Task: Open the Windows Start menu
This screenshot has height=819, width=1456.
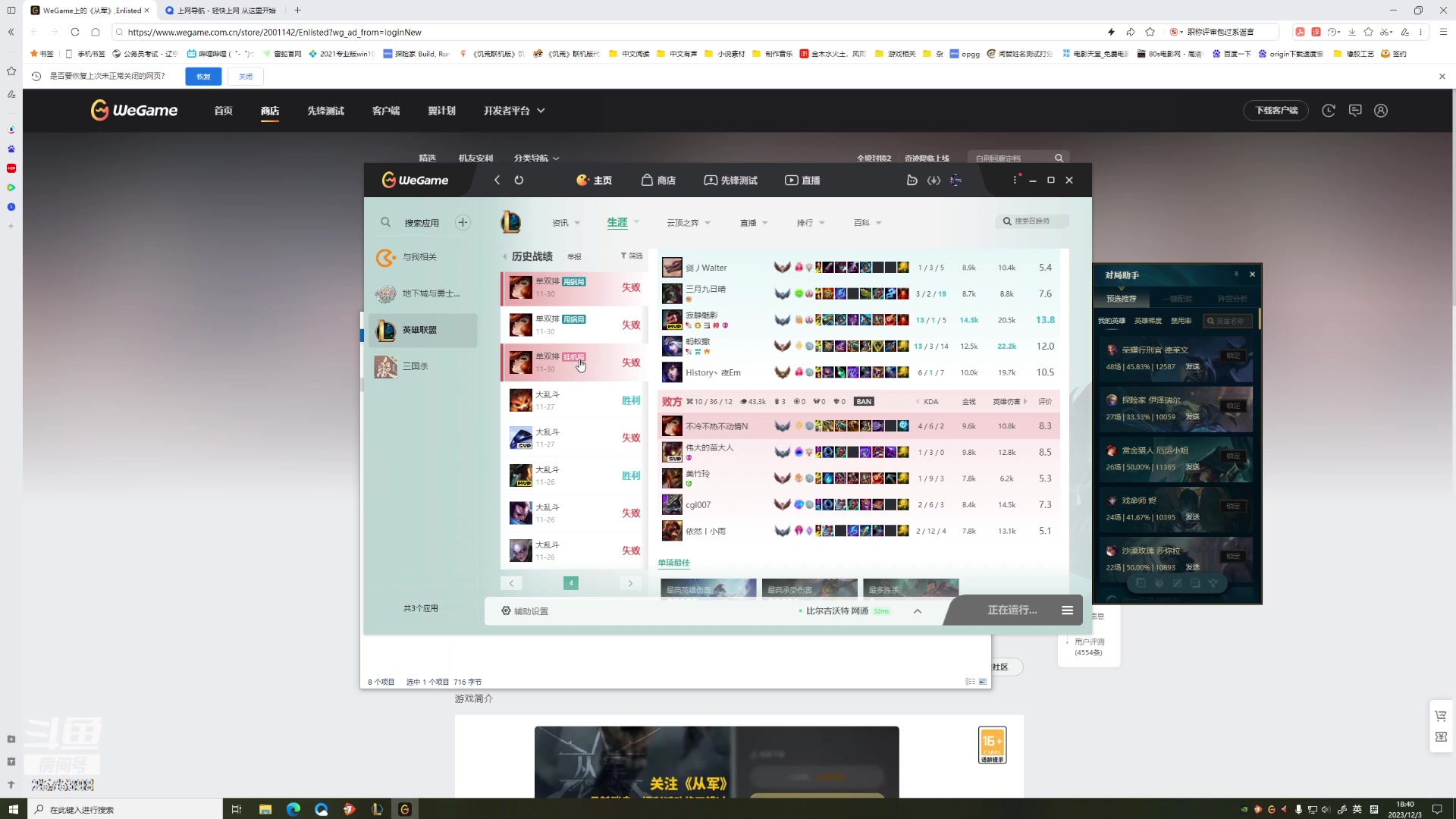Action: click(x=13, y=809)
